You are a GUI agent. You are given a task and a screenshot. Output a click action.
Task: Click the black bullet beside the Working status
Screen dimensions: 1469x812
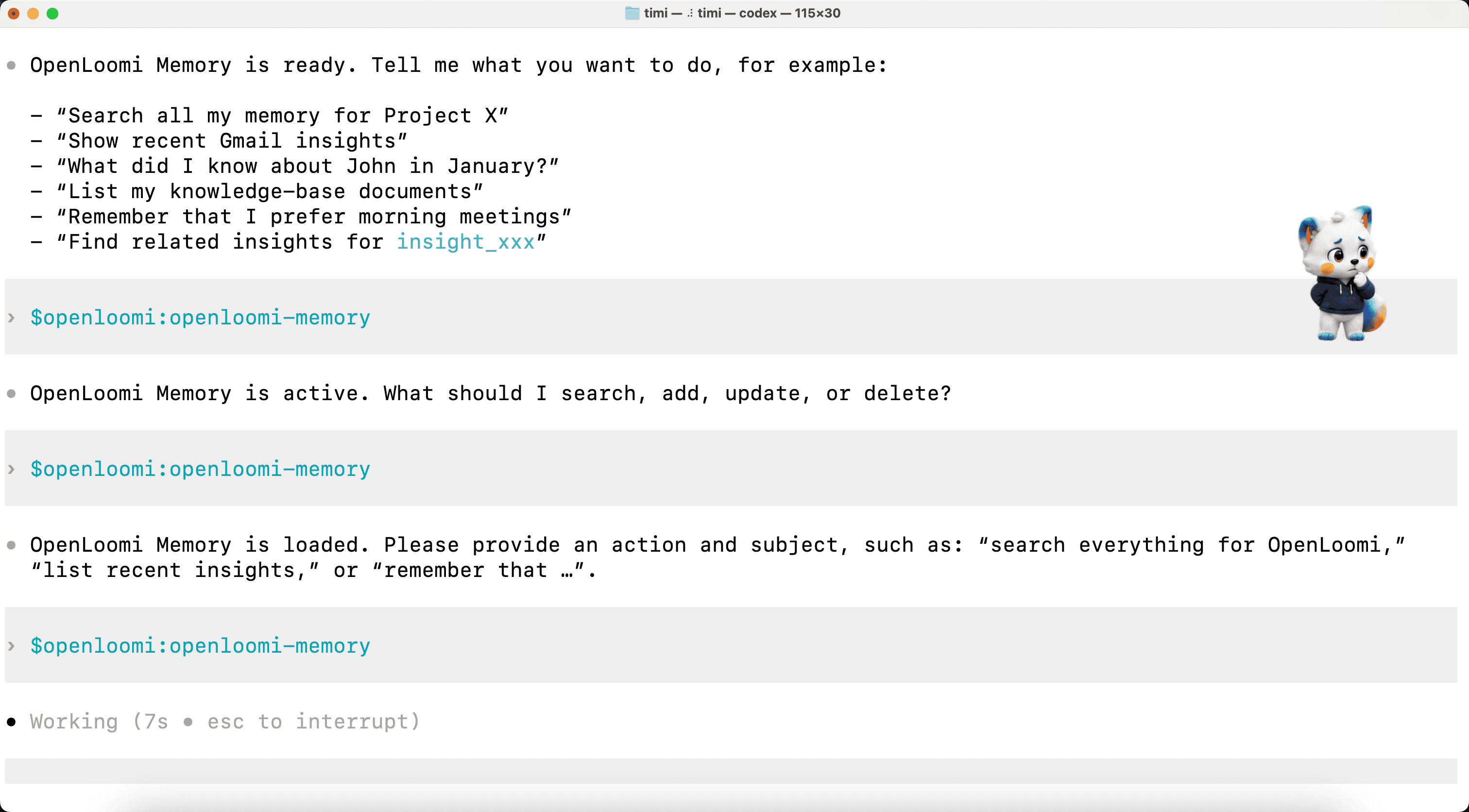click(x=11, y=722)
